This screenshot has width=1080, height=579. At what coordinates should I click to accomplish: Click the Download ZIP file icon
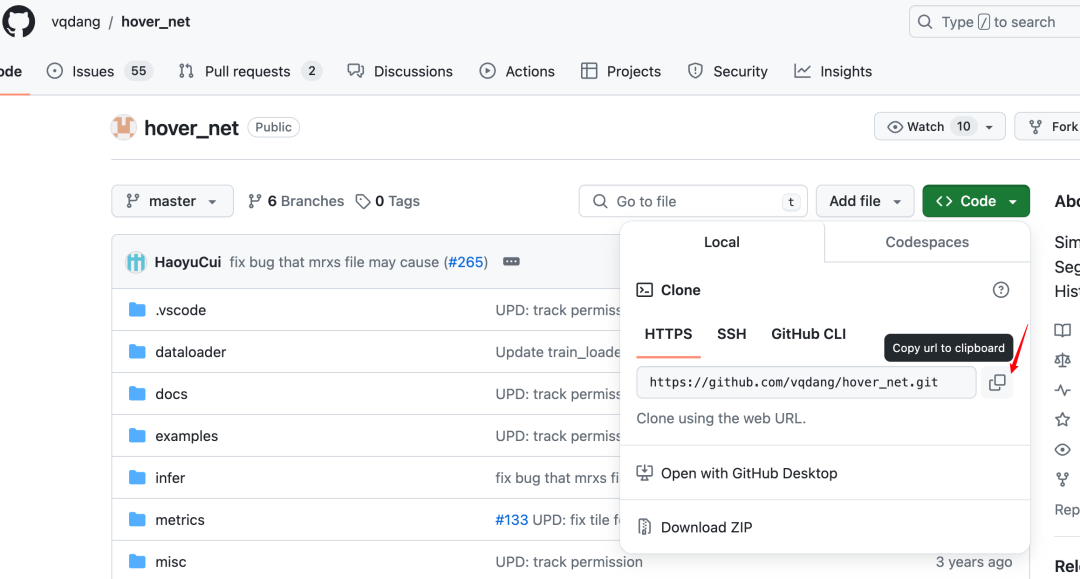click(x=645, y=527)
